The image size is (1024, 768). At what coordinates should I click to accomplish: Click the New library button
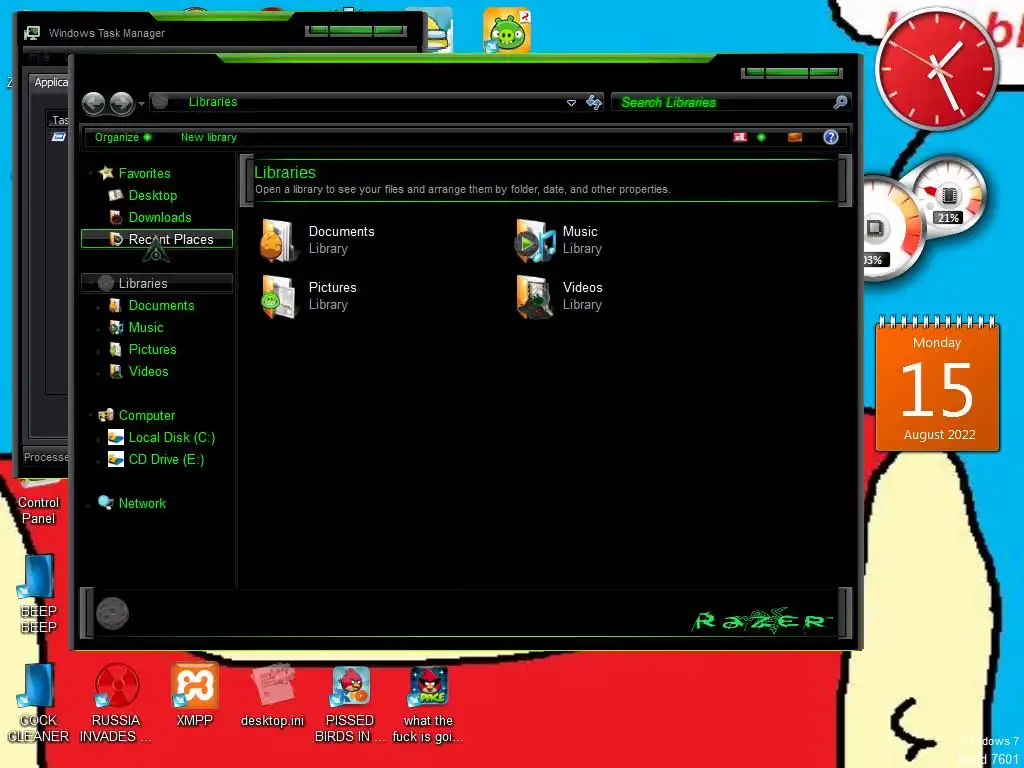208,137
